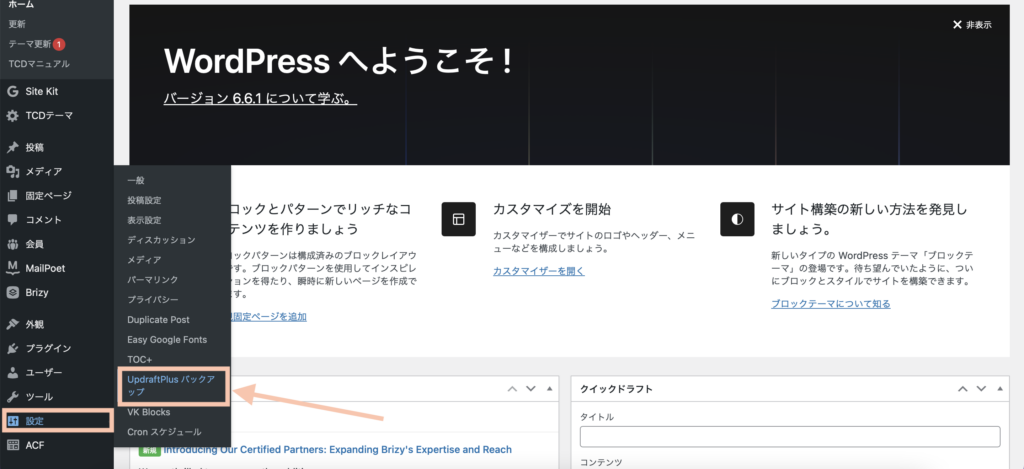Collapse the left dashboard widget
Image resolution: width=1024 pixels, height=469 pixels.
tap(549, 389)
